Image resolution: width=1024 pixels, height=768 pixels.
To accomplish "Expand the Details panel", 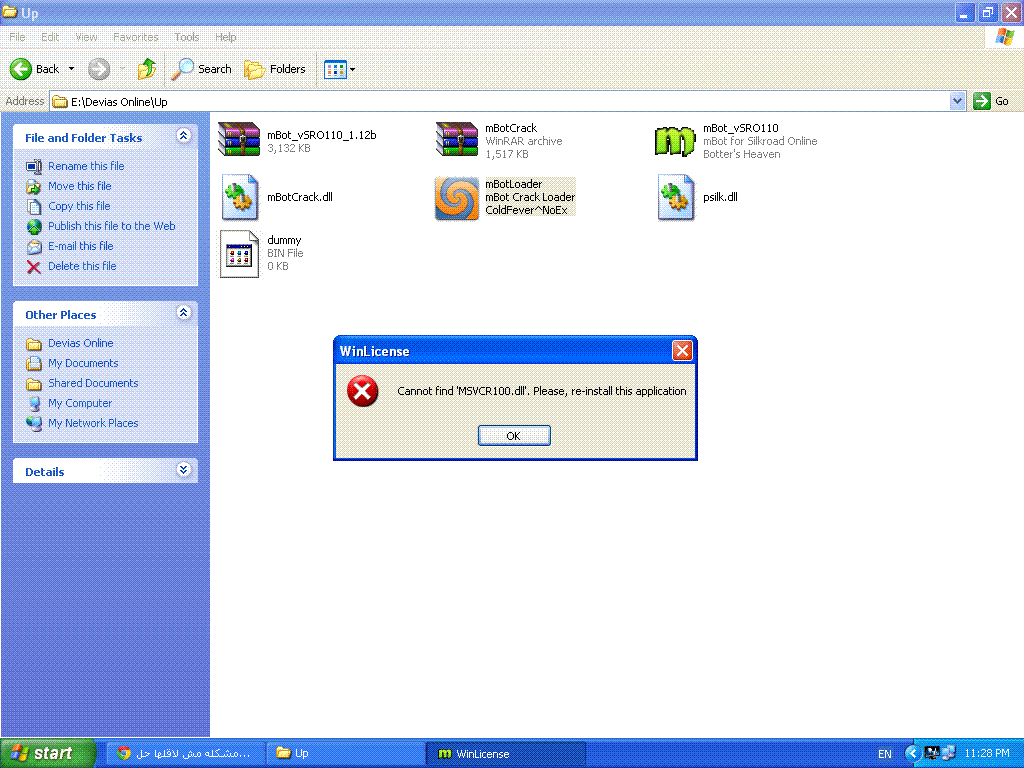I will [184, 470].
